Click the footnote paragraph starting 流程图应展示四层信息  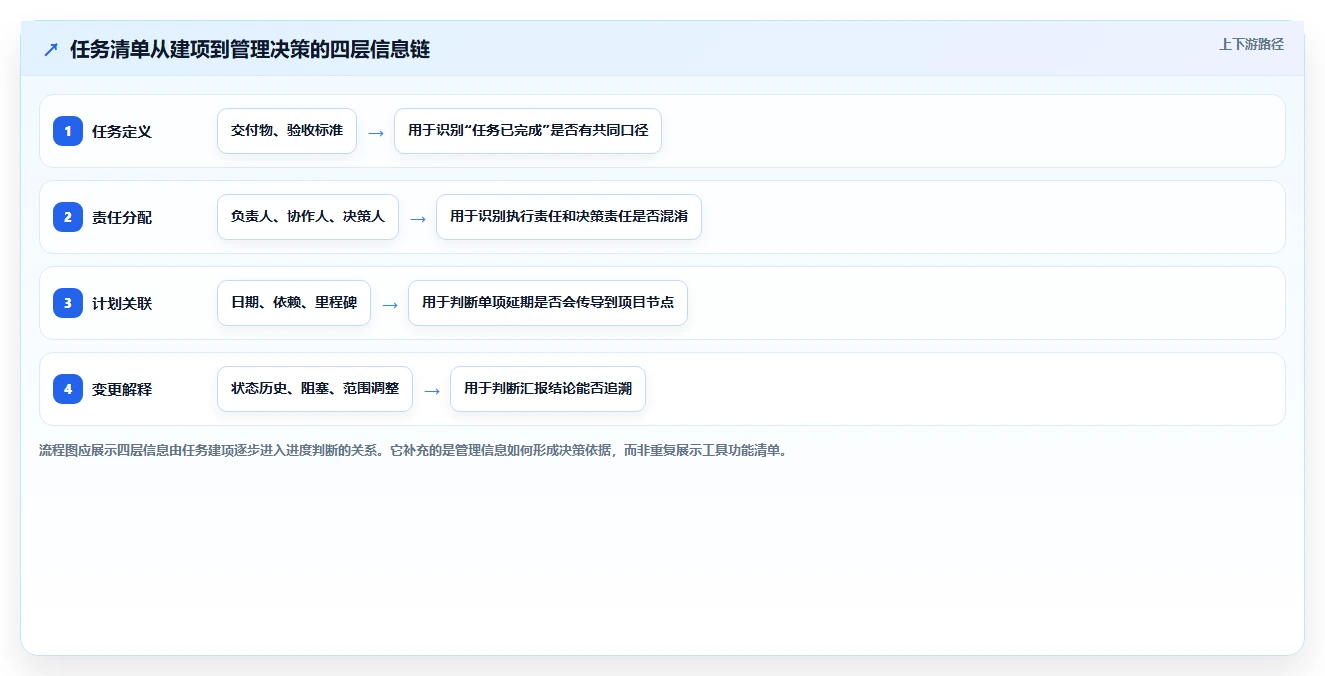pos(413,451)
